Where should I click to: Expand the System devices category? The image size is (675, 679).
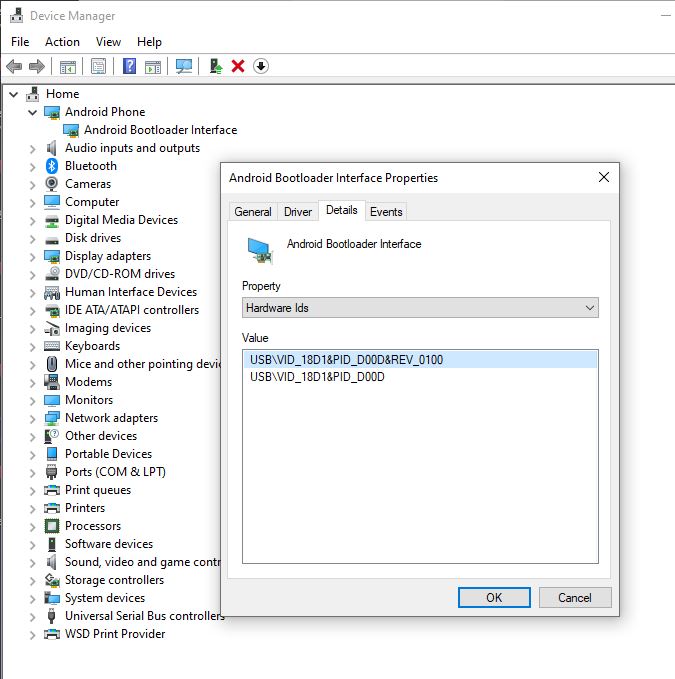(32, 599)
